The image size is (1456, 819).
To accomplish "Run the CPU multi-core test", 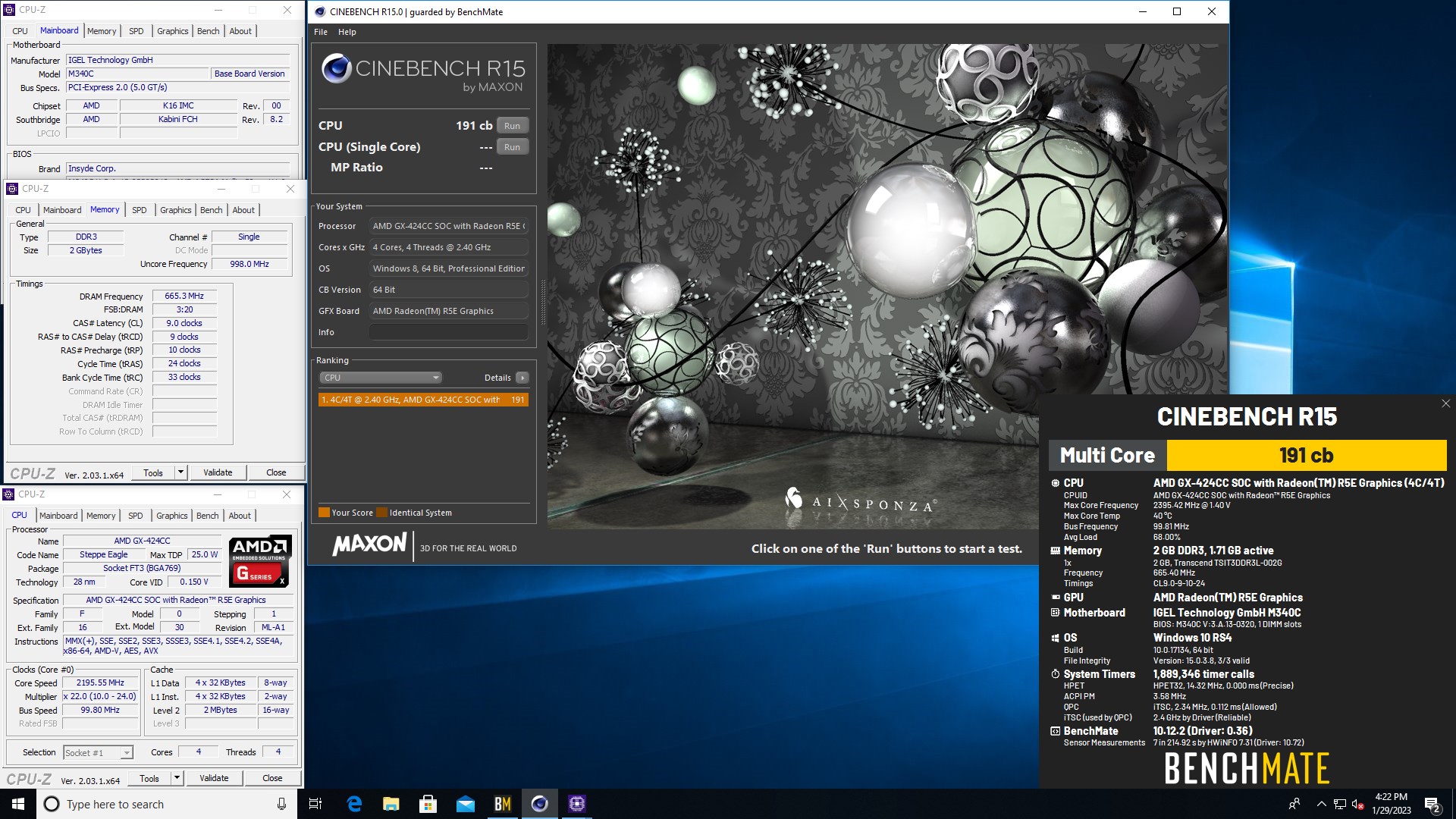I will point(513,126).
